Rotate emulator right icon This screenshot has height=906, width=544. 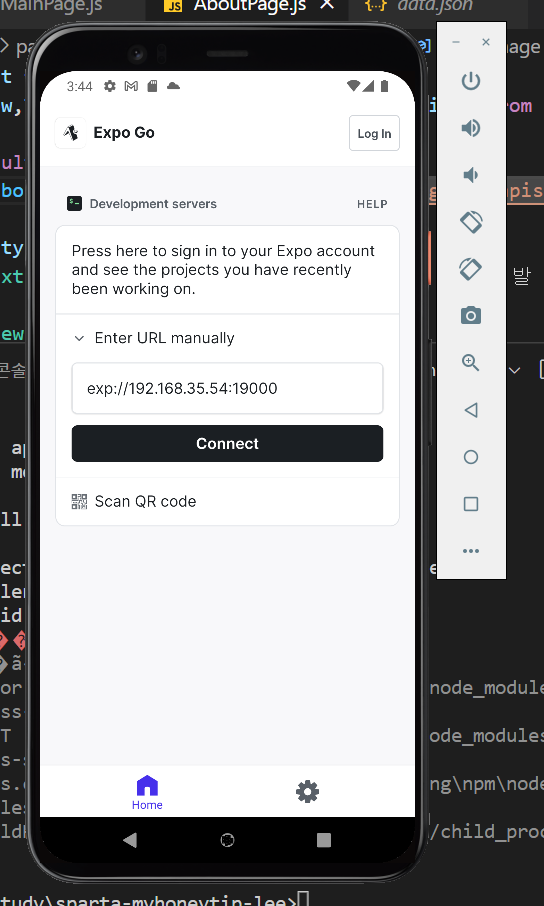click(471, 269)
